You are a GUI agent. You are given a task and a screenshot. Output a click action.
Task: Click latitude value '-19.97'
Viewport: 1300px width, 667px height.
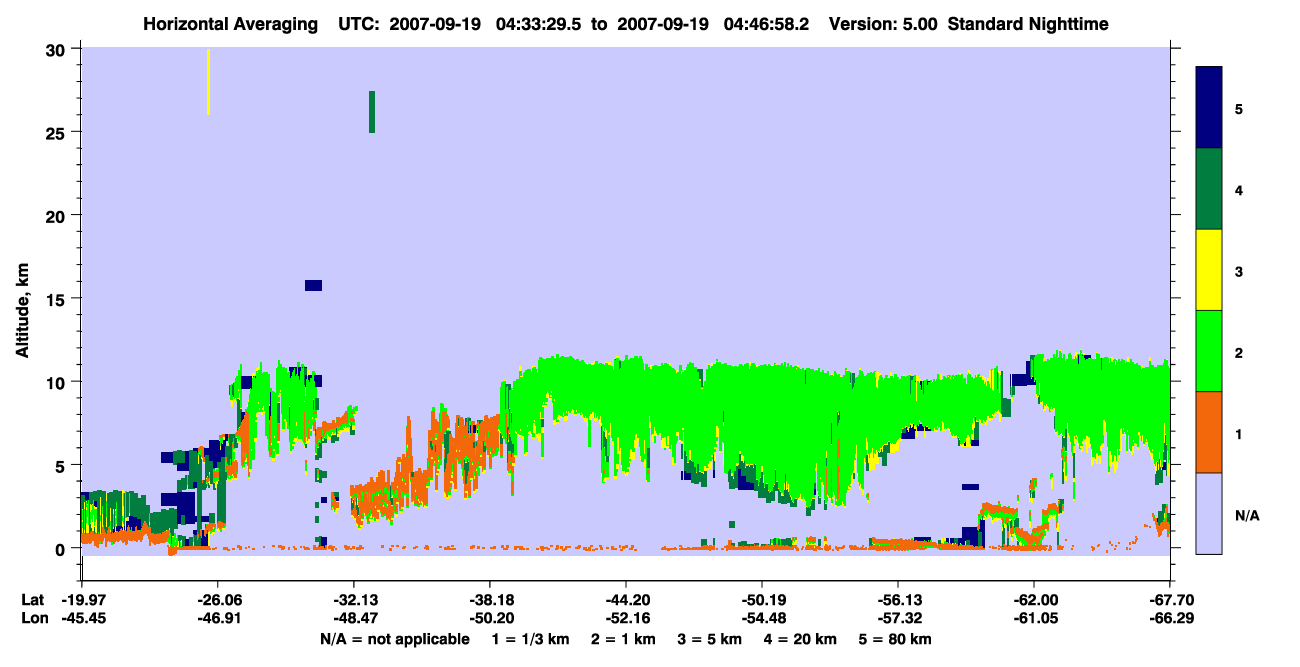click(82, 600)
